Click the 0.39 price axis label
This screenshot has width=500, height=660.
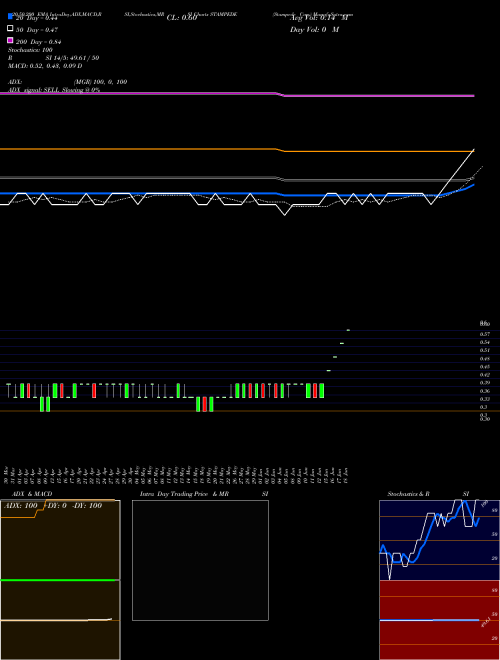tap(484, 383)
